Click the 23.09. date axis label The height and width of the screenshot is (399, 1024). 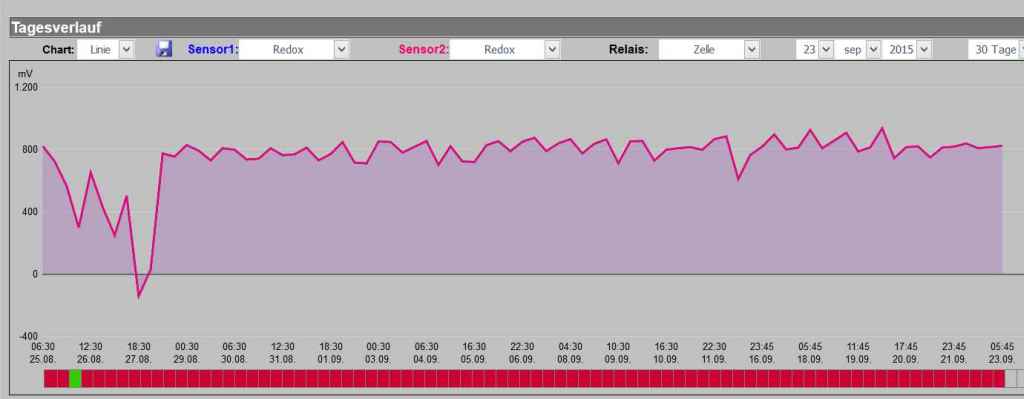point(1002,359)
